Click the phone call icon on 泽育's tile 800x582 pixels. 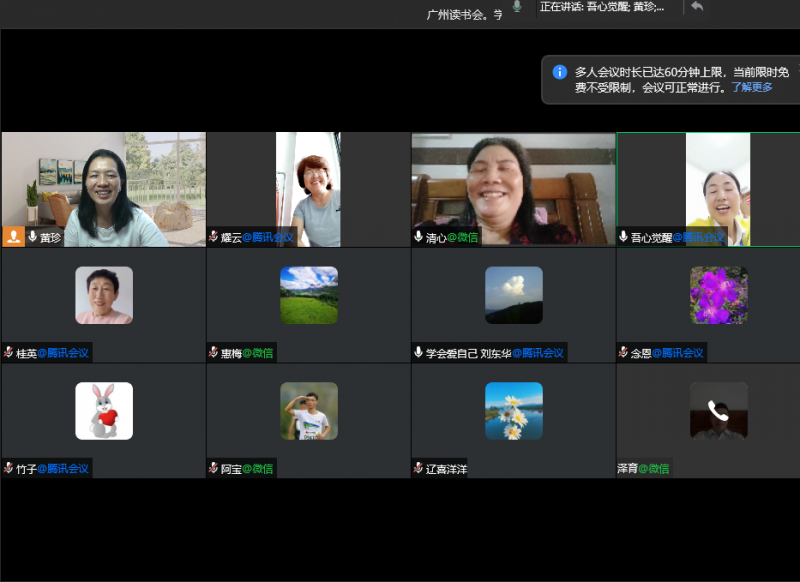coord(718,410)
